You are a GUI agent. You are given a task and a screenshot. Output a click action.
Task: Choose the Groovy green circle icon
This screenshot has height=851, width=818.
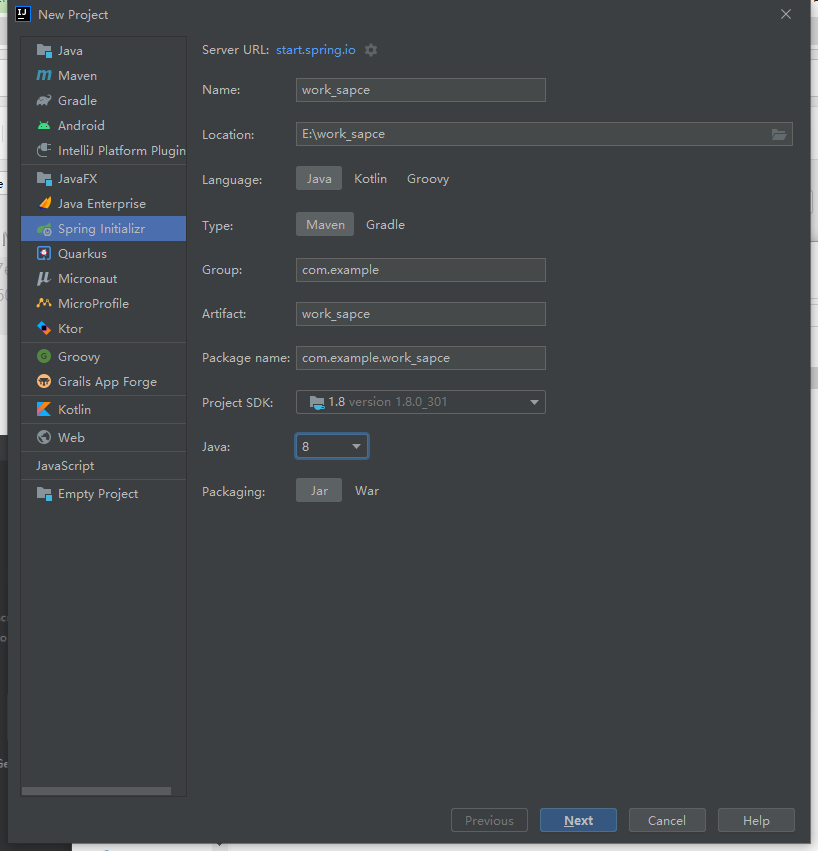44,357
